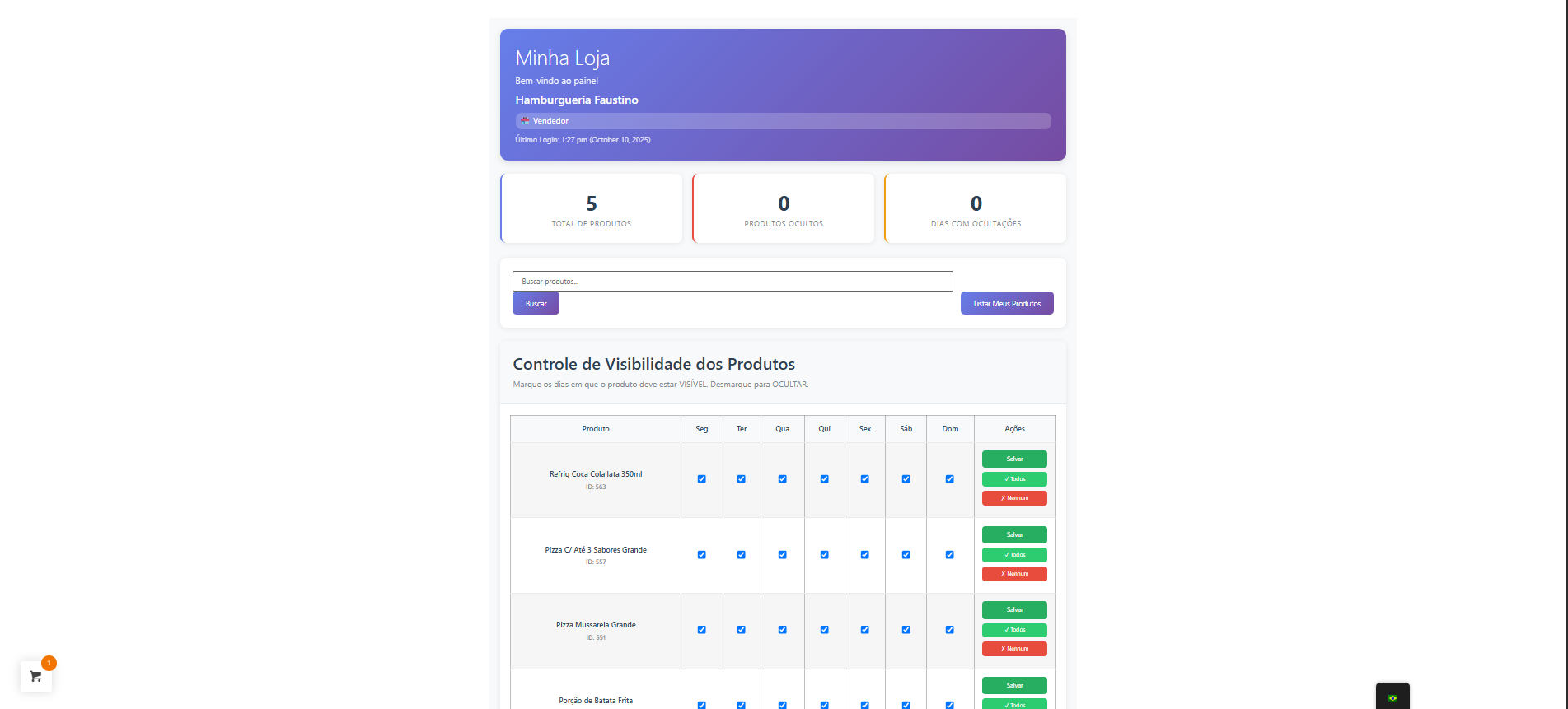Click the Buscar button
Screen dimensions: 1568x709
[x=536, y=304]
